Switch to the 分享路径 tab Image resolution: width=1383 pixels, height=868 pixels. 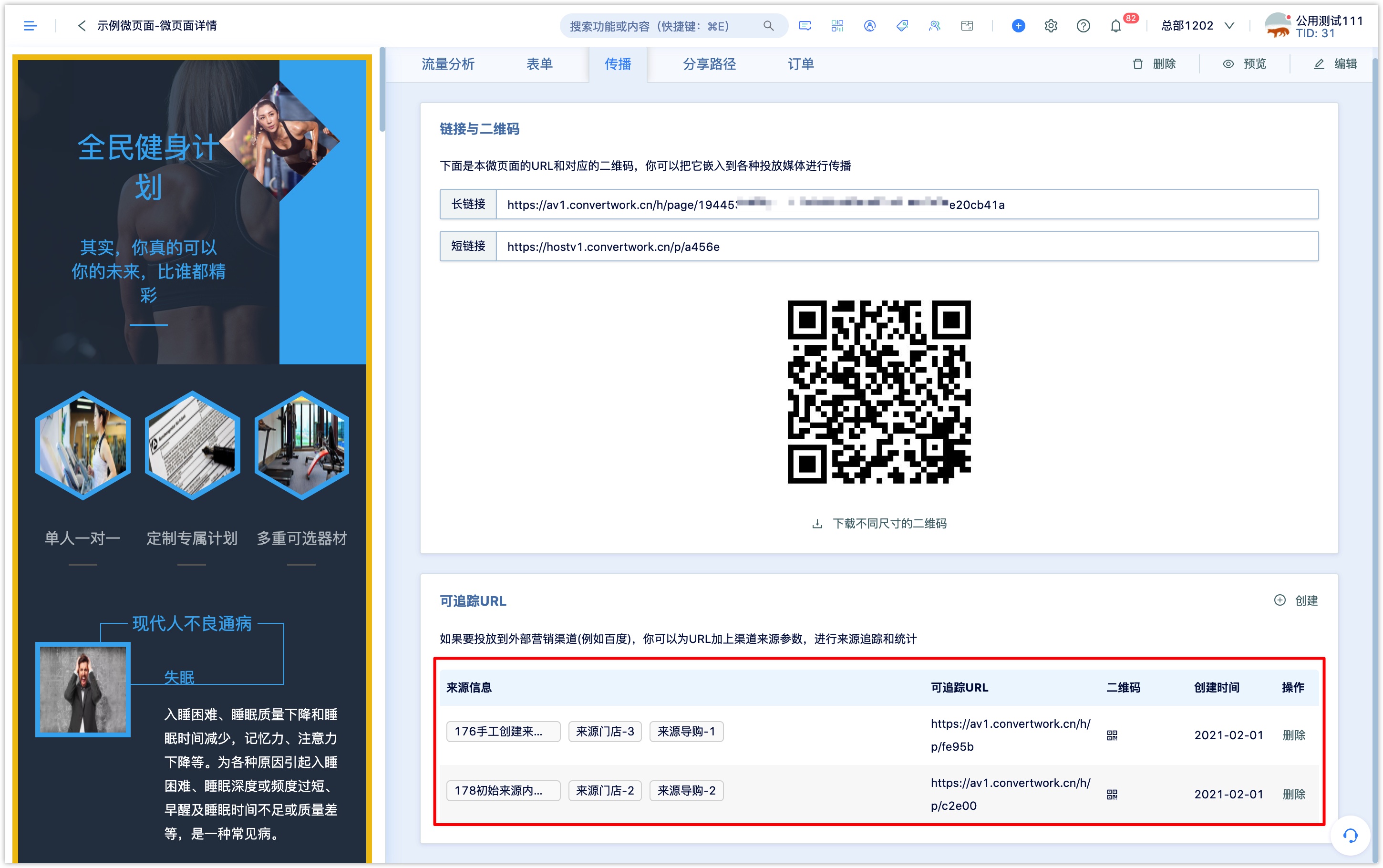point(709,64)
